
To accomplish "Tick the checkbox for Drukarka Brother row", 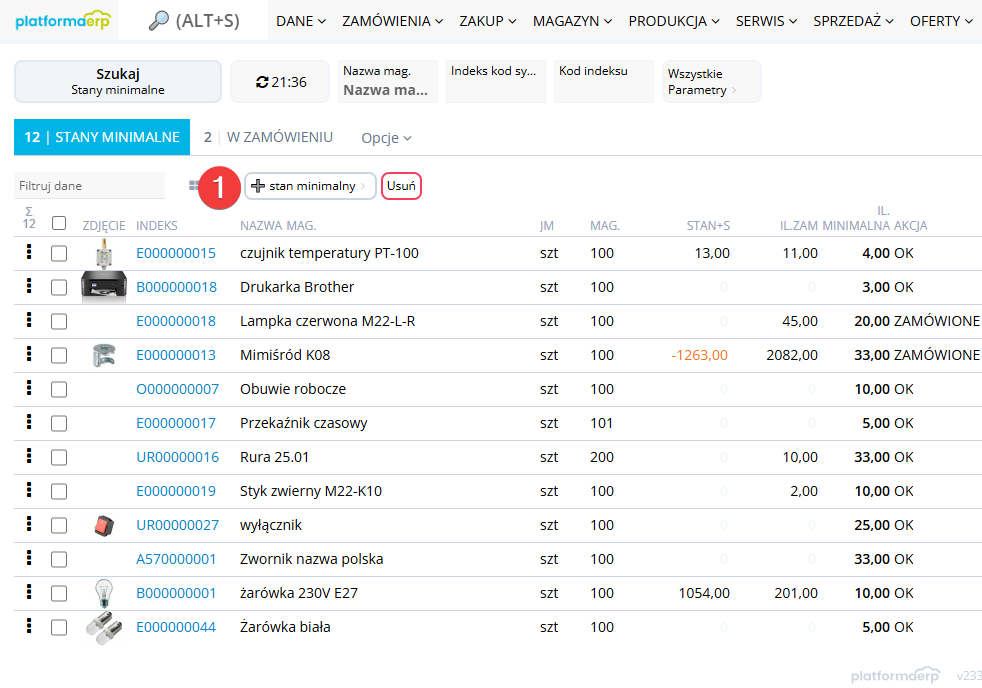I will tap(59, 287).
